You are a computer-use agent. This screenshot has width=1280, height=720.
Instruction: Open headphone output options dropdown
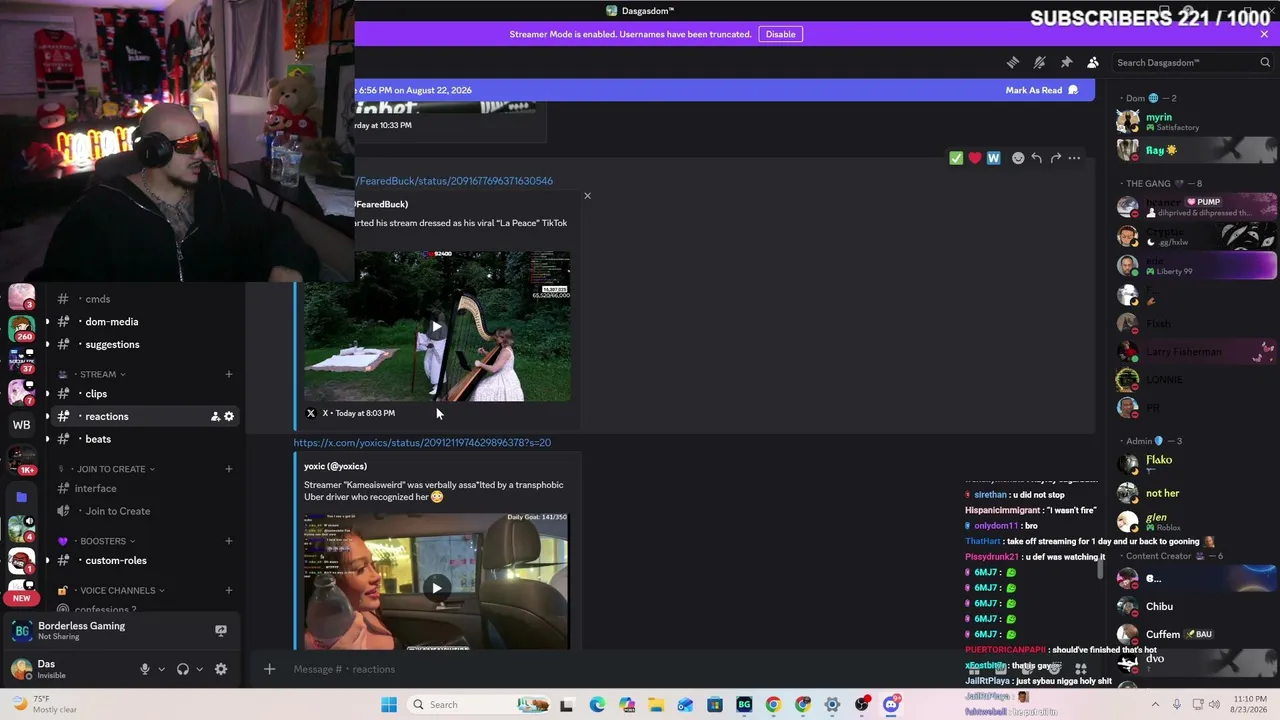[x=199, y=669]
